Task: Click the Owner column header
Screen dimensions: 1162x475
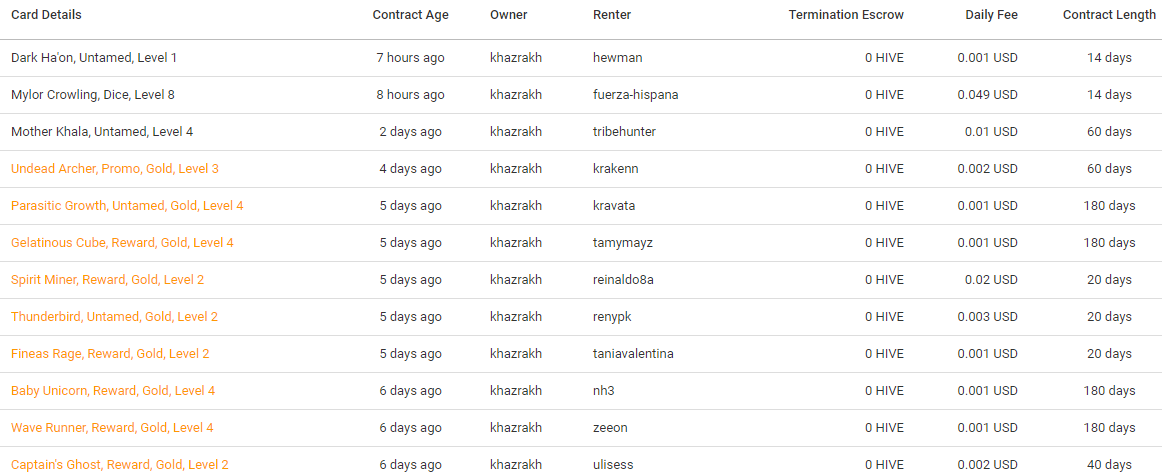Action: click(x=508, y=15)
